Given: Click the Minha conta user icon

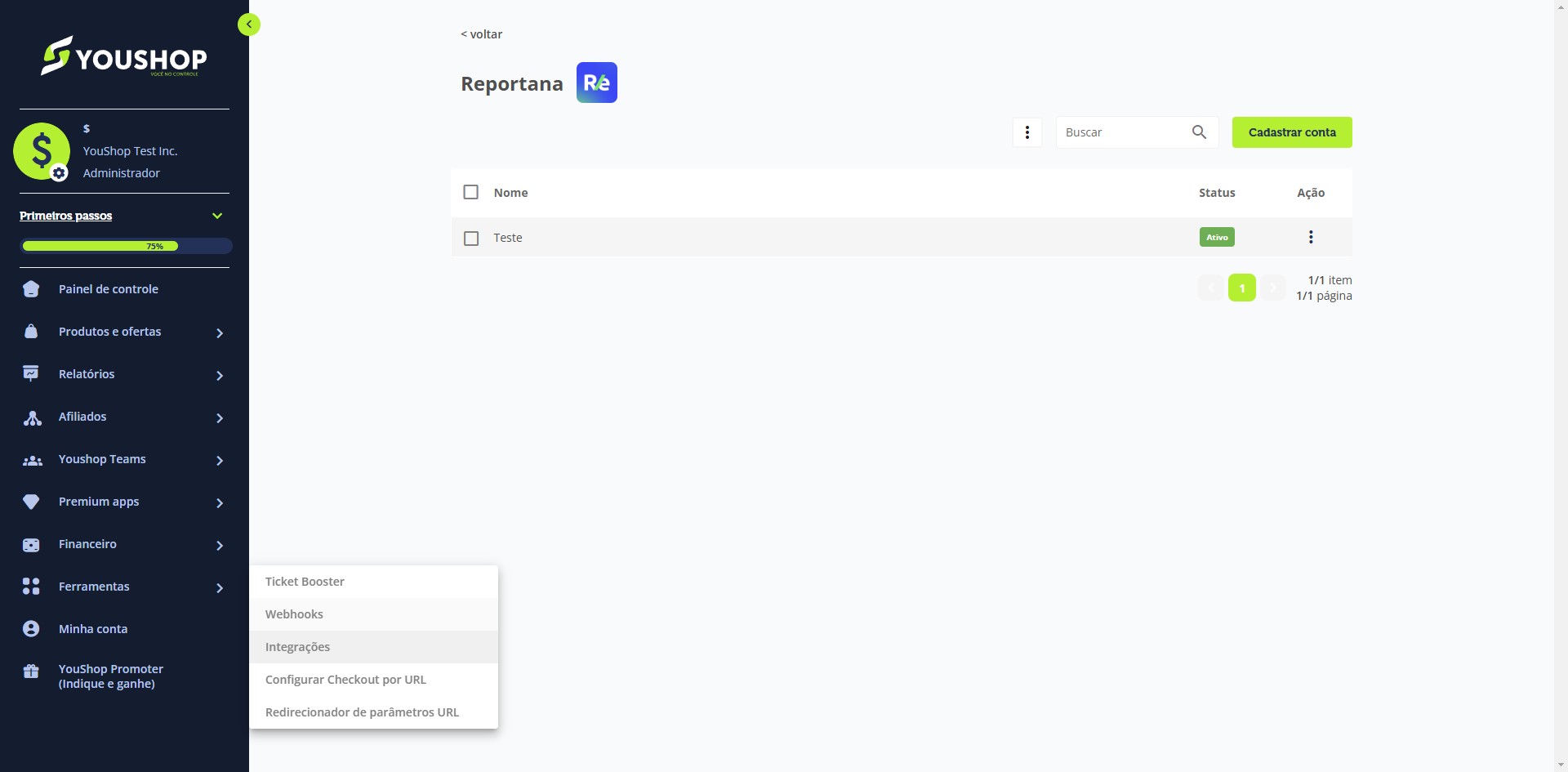Looking at the screenshot, I should click(x=31, y=629).
